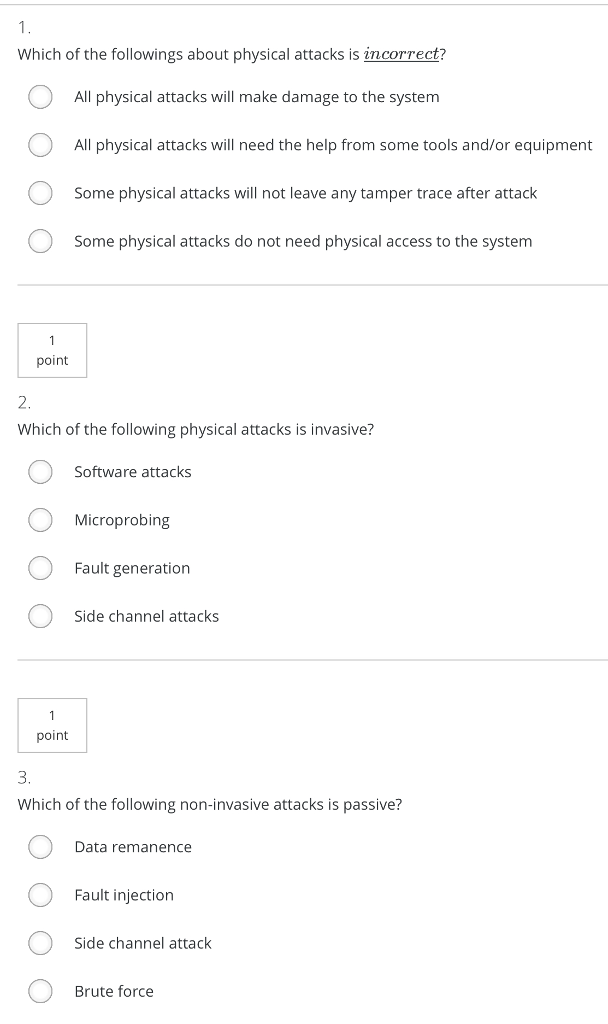Select 'will not leave any tamper trace' option
Image resolution: width=608 pixels, height=1024 pixels.
40,193
